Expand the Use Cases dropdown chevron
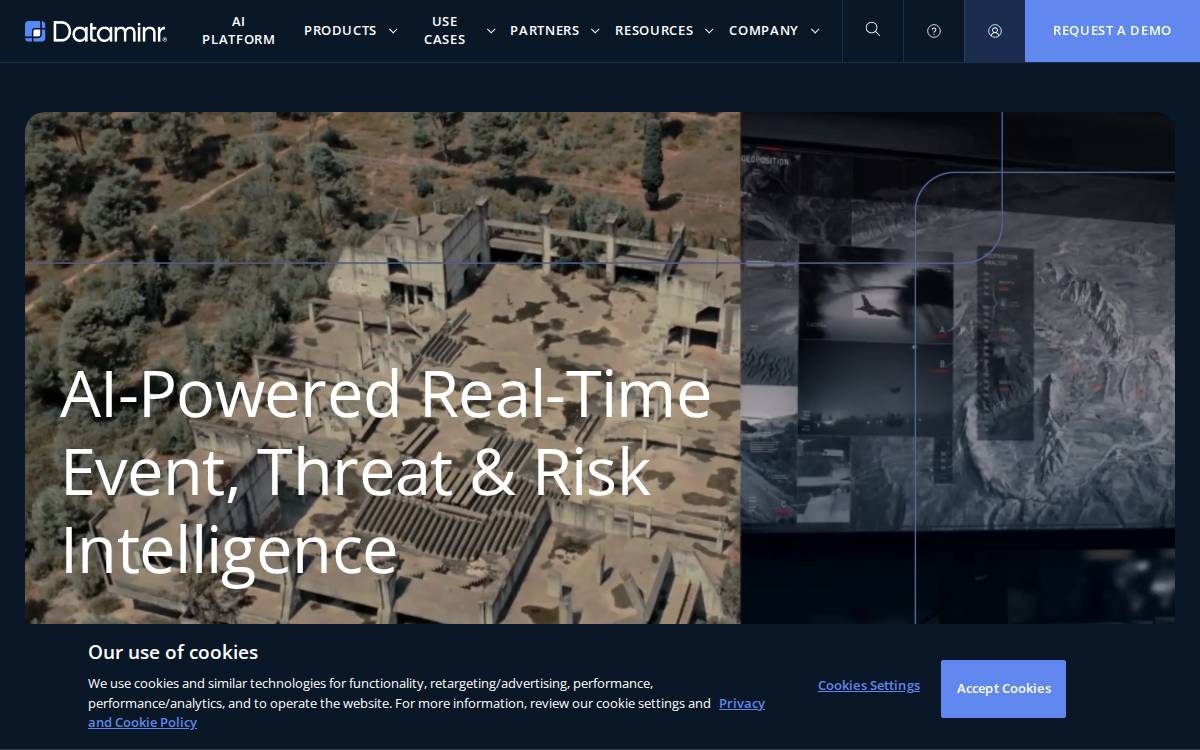1200x750 pixels. 491,31
